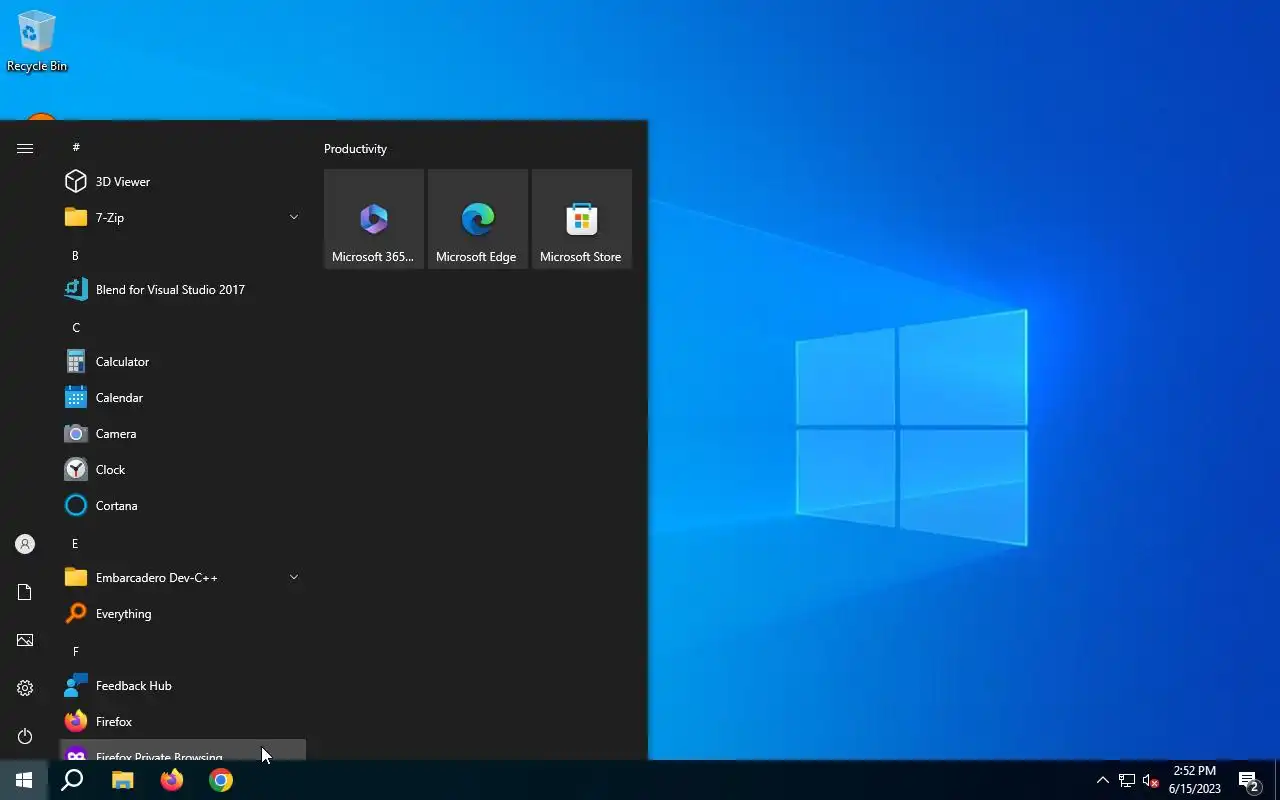Expand the Start menu hamburger navigation
This screenshot has height=800, width=1280.
[x=25, y=148]
